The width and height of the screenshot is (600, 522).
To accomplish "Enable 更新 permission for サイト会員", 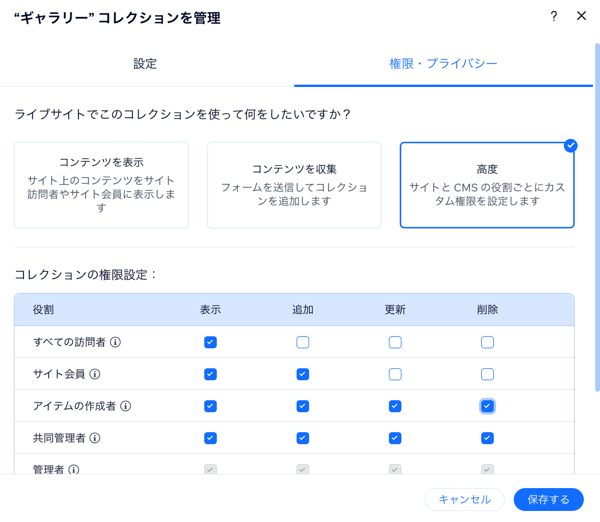I will (x=395, y=374).
